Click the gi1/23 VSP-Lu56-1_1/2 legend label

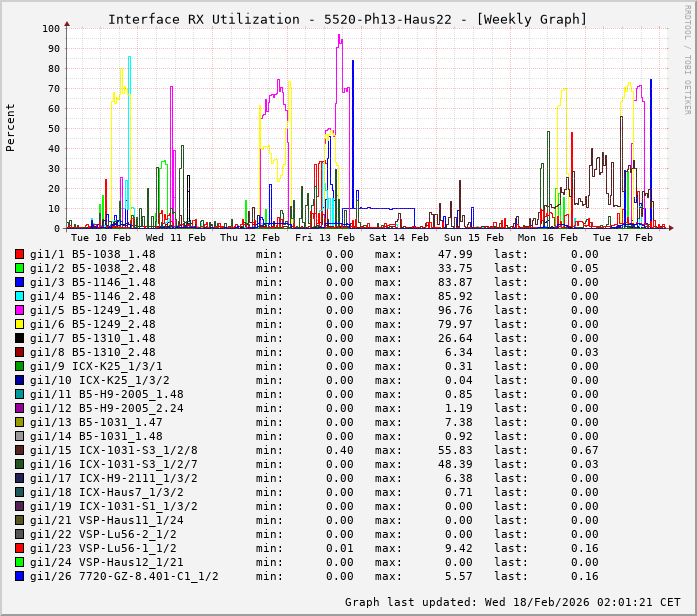103,549
